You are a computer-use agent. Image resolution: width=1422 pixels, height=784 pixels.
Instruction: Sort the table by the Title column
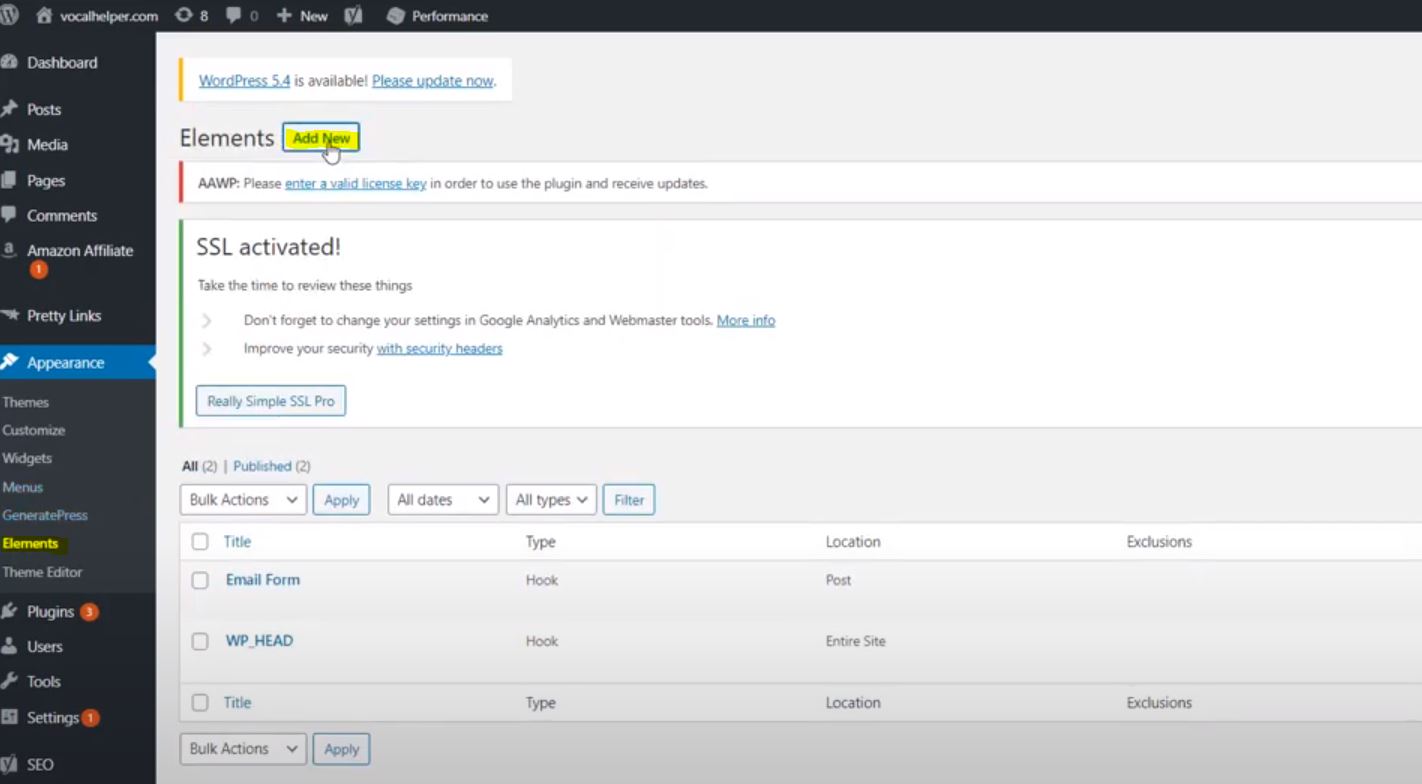click(x=237, y=541)
